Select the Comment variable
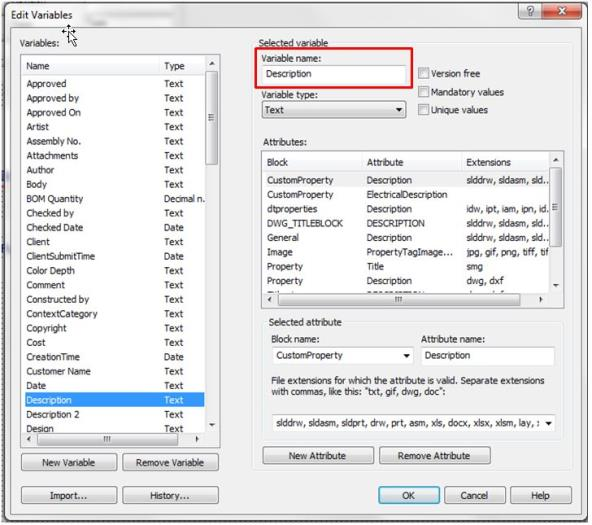Viewport: 592px width, 525px height. (x=114, y=285)
